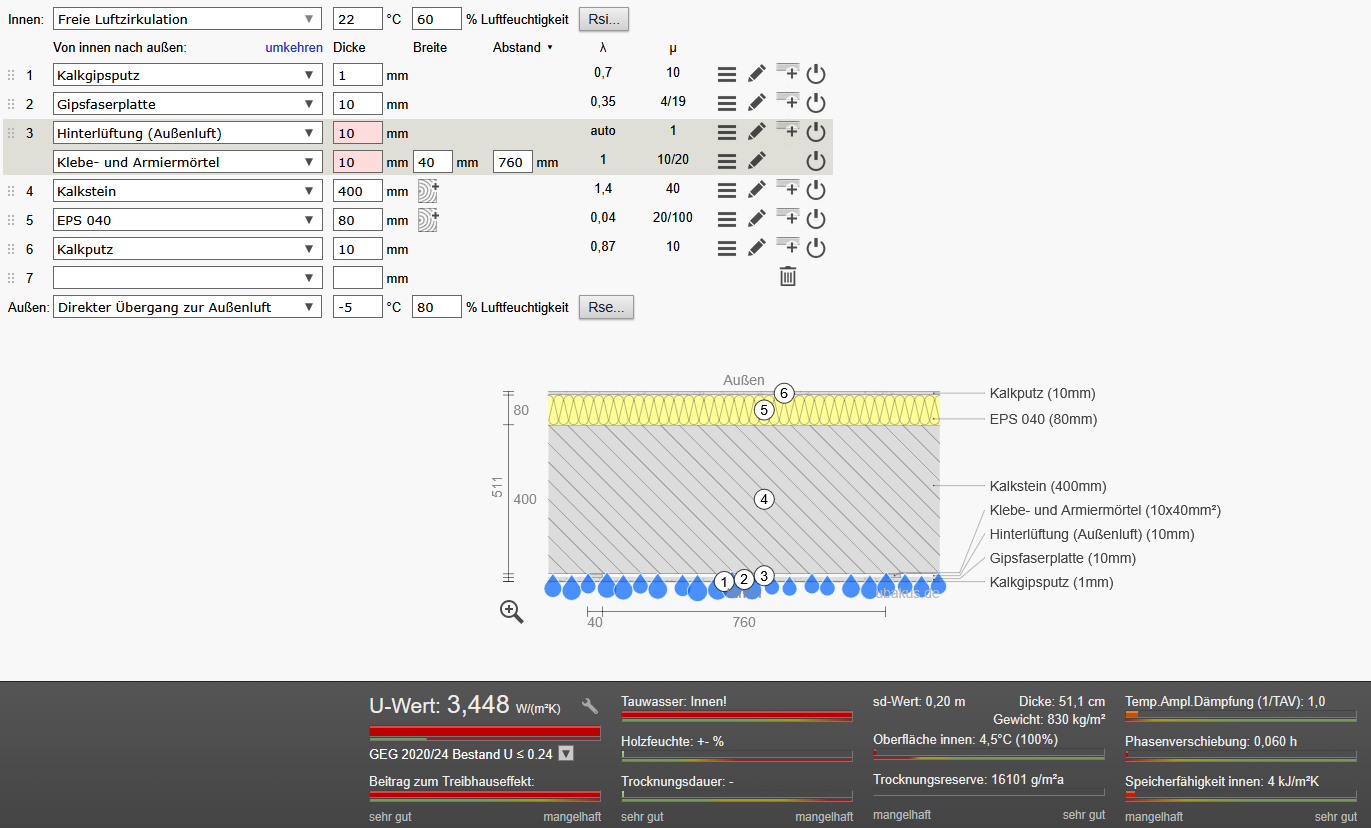Open U-Wert settings wrench icon

[x=590, y=706]
